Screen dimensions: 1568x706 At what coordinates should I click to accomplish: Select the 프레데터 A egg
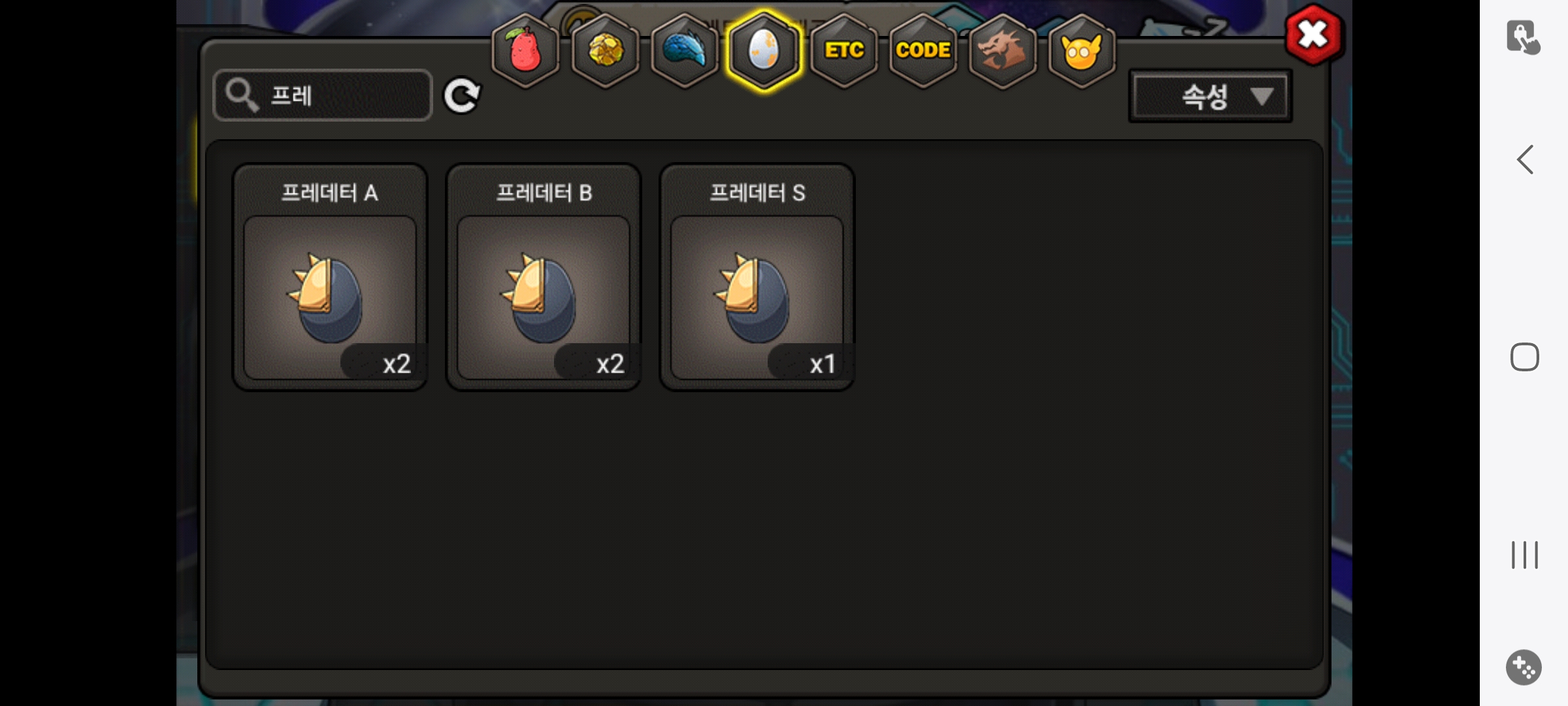pyautogui.click(x=330, y=277)
